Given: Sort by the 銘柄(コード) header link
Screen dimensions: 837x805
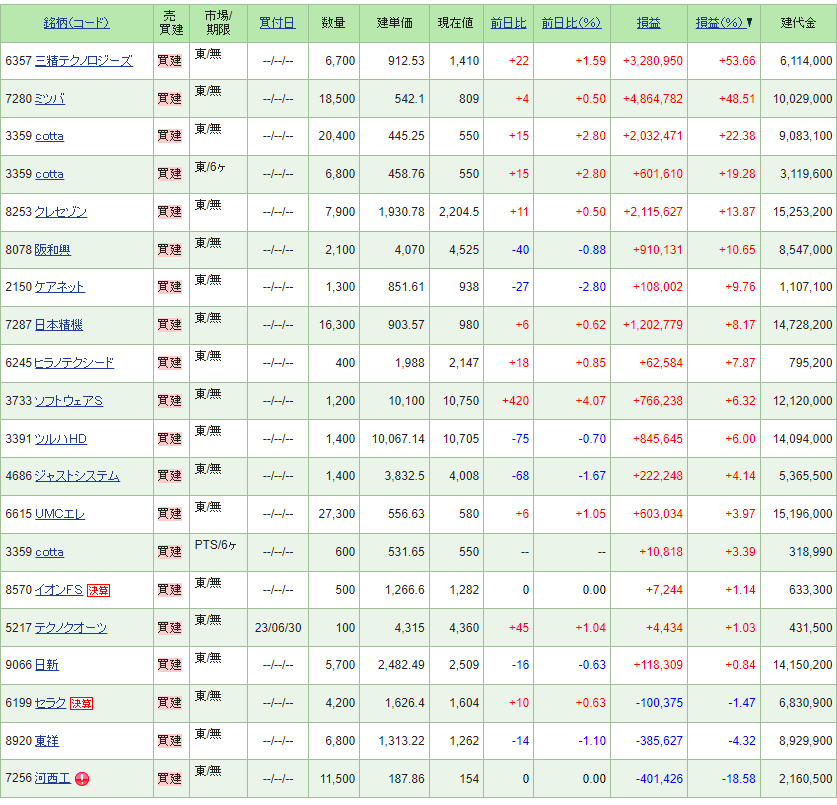Looking at the screenshot, I should [x=76, y=22].
